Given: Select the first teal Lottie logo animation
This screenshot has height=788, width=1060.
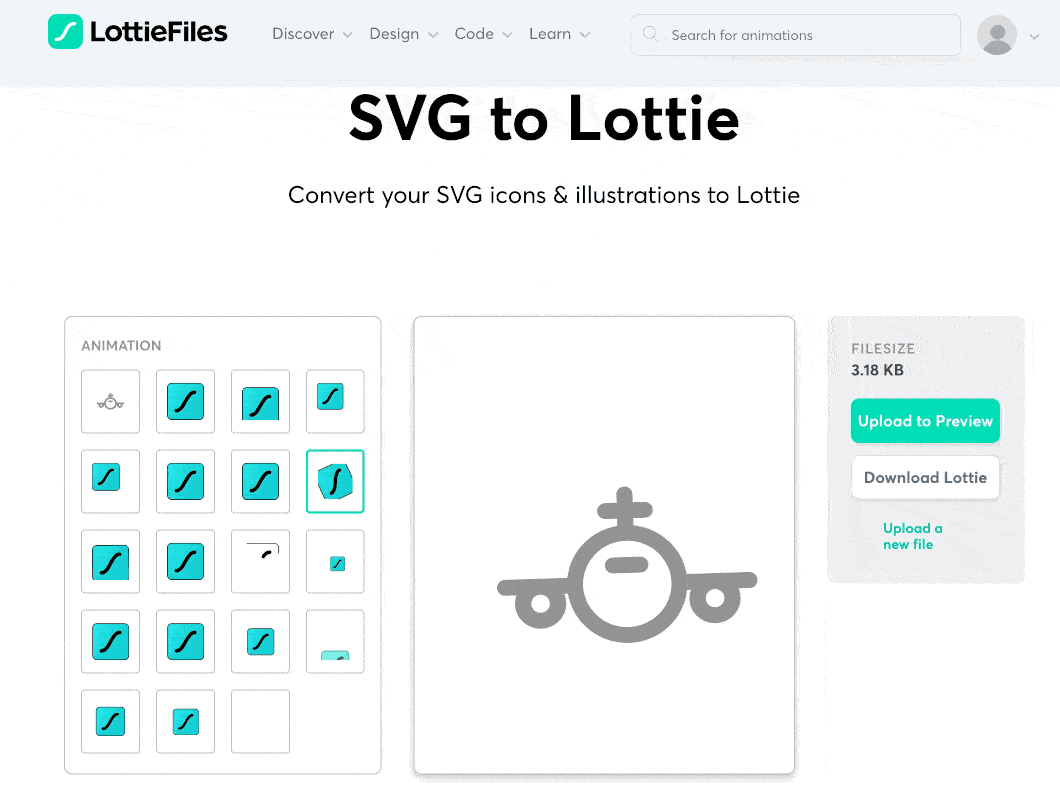Looking at the screenshot, I should tap(185, 401).
